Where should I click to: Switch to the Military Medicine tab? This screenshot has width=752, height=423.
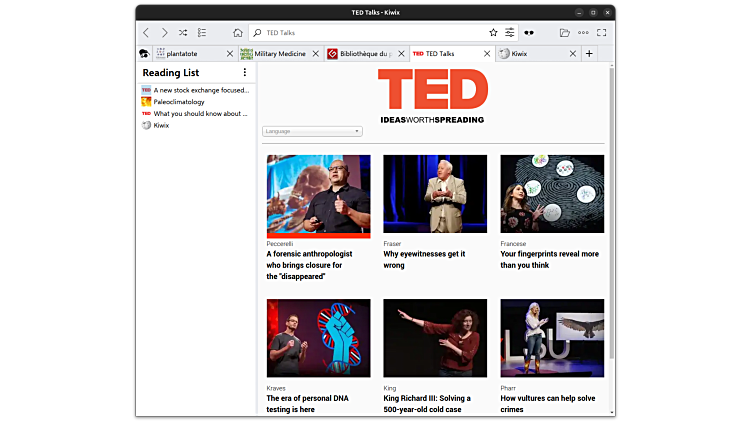pyautogui.click(x=279, y=54)
